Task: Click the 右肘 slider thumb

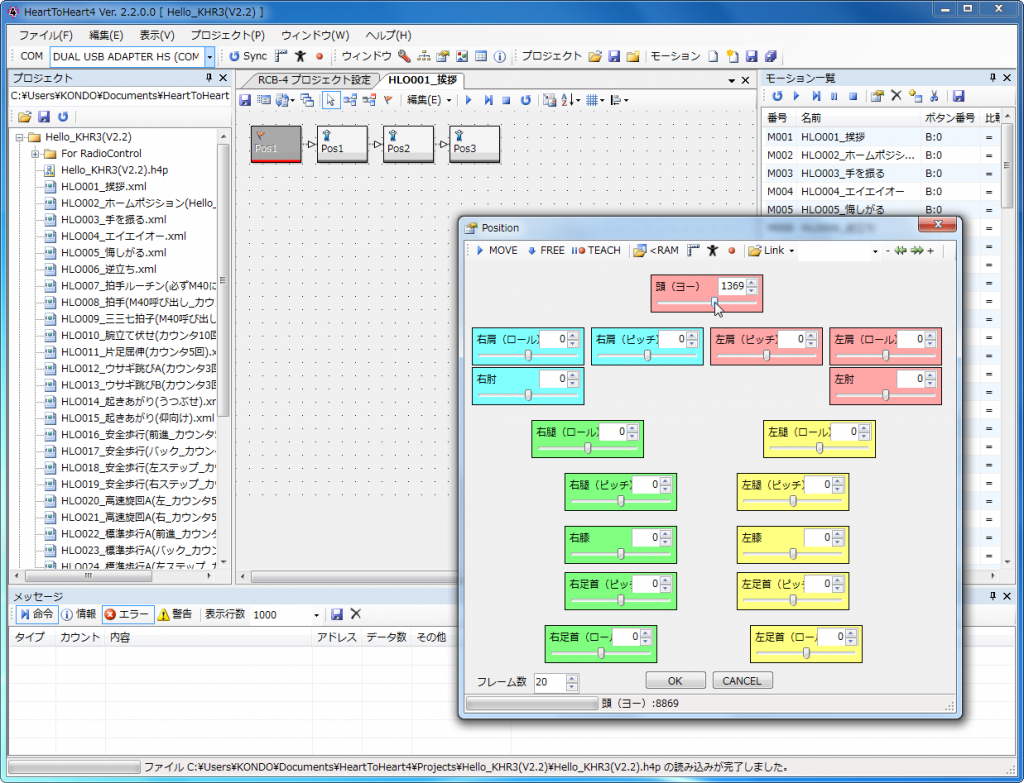Action: coord(528,394)
